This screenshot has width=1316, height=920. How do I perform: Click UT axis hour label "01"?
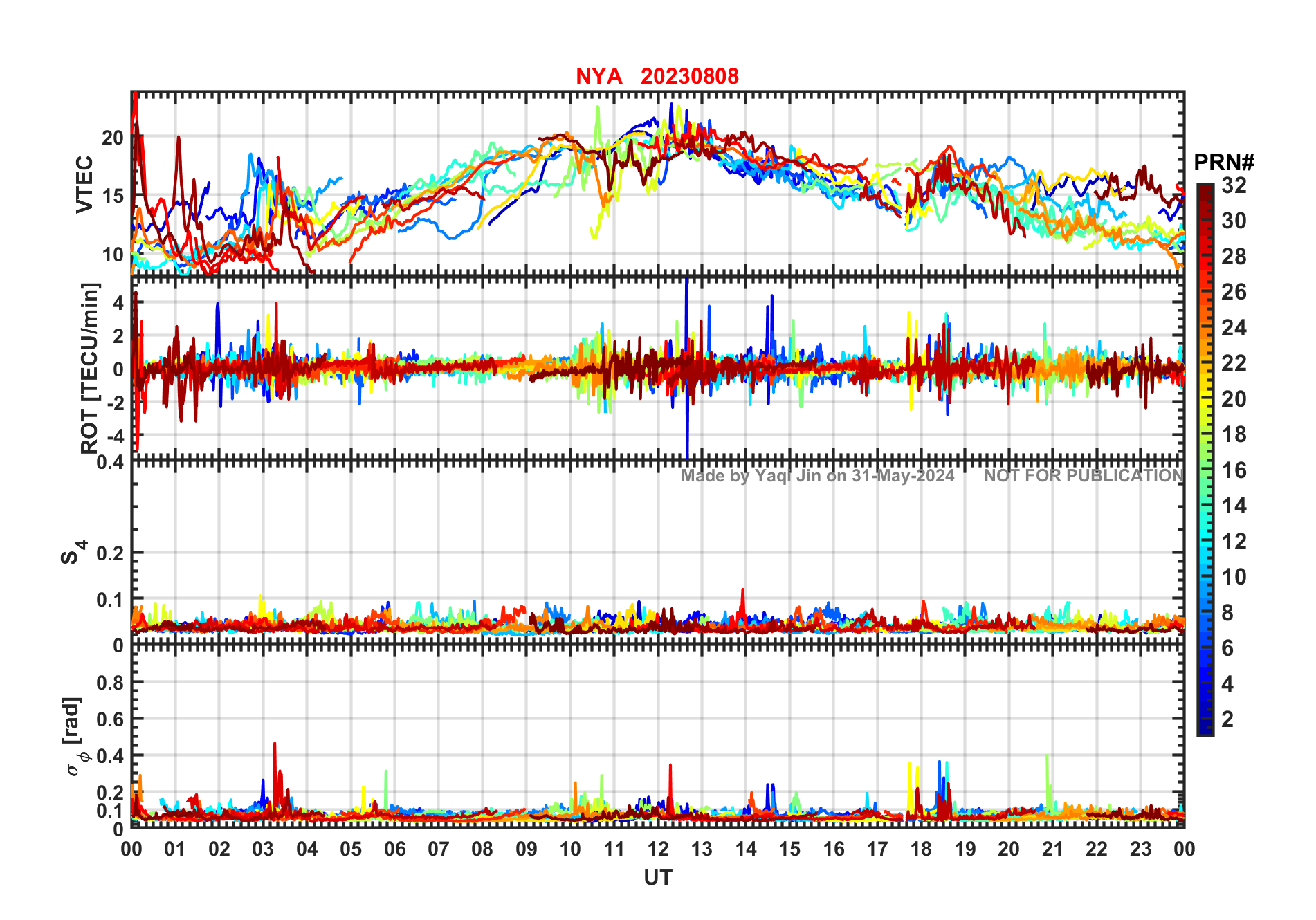(175, 849)
